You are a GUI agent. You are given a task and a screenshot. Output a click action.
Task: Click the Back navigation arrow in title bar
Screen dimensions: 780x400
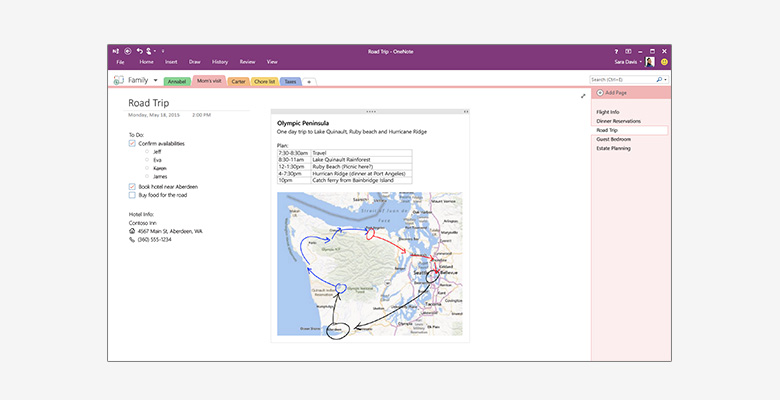(x=127, y=50)
